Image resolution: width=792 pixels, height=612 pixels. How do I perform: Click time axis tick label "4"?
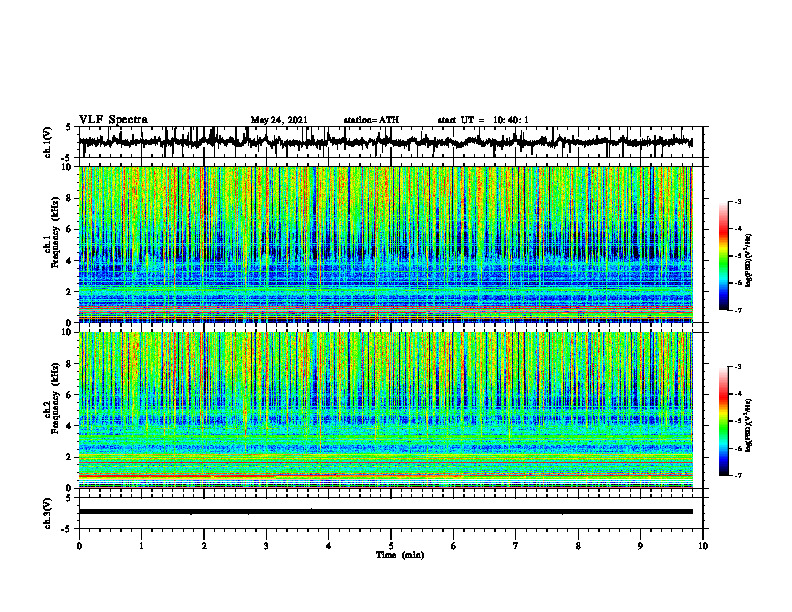[329, 546]
